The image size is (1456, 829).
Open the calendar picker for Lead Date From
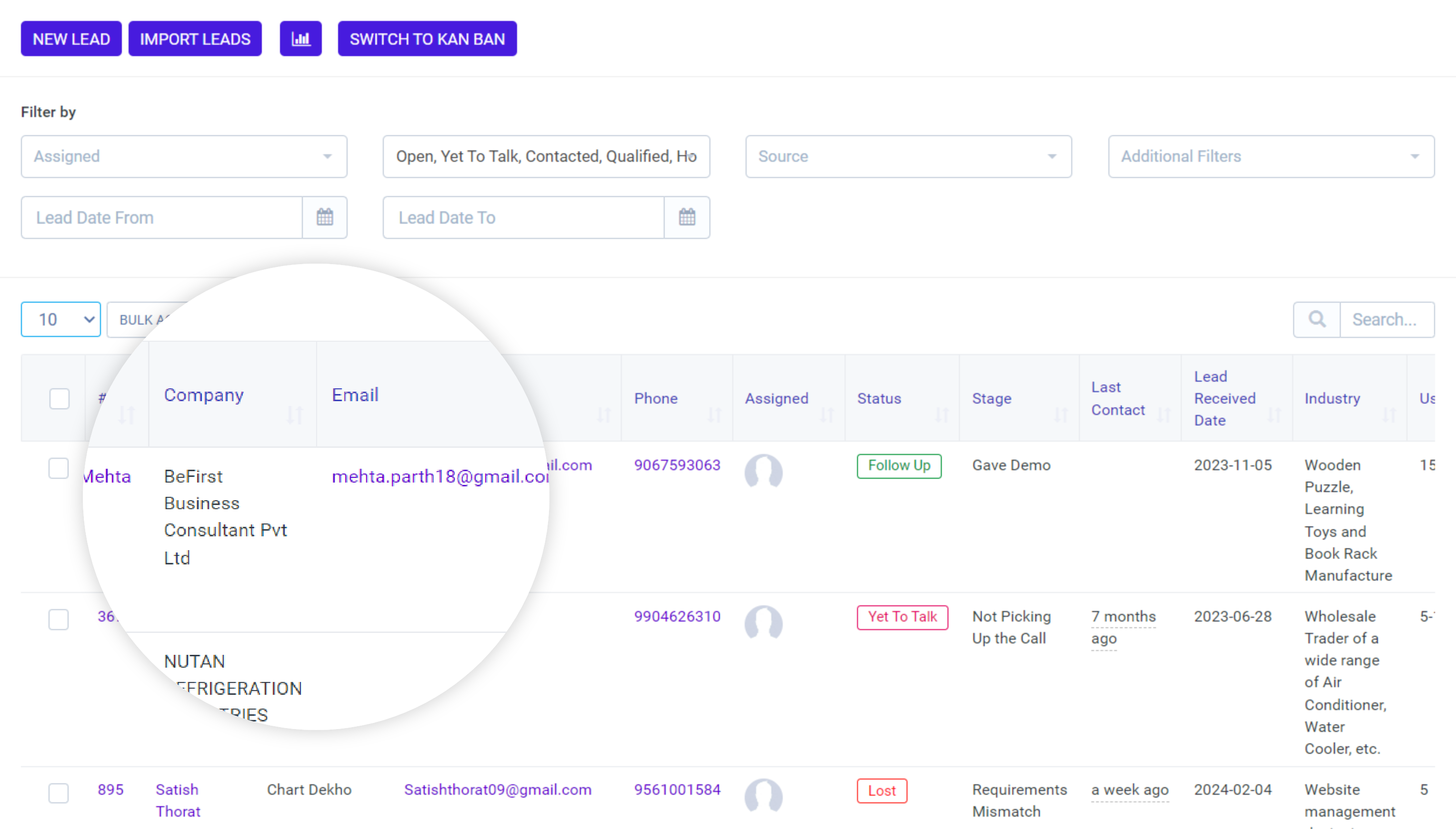point(325,217)
